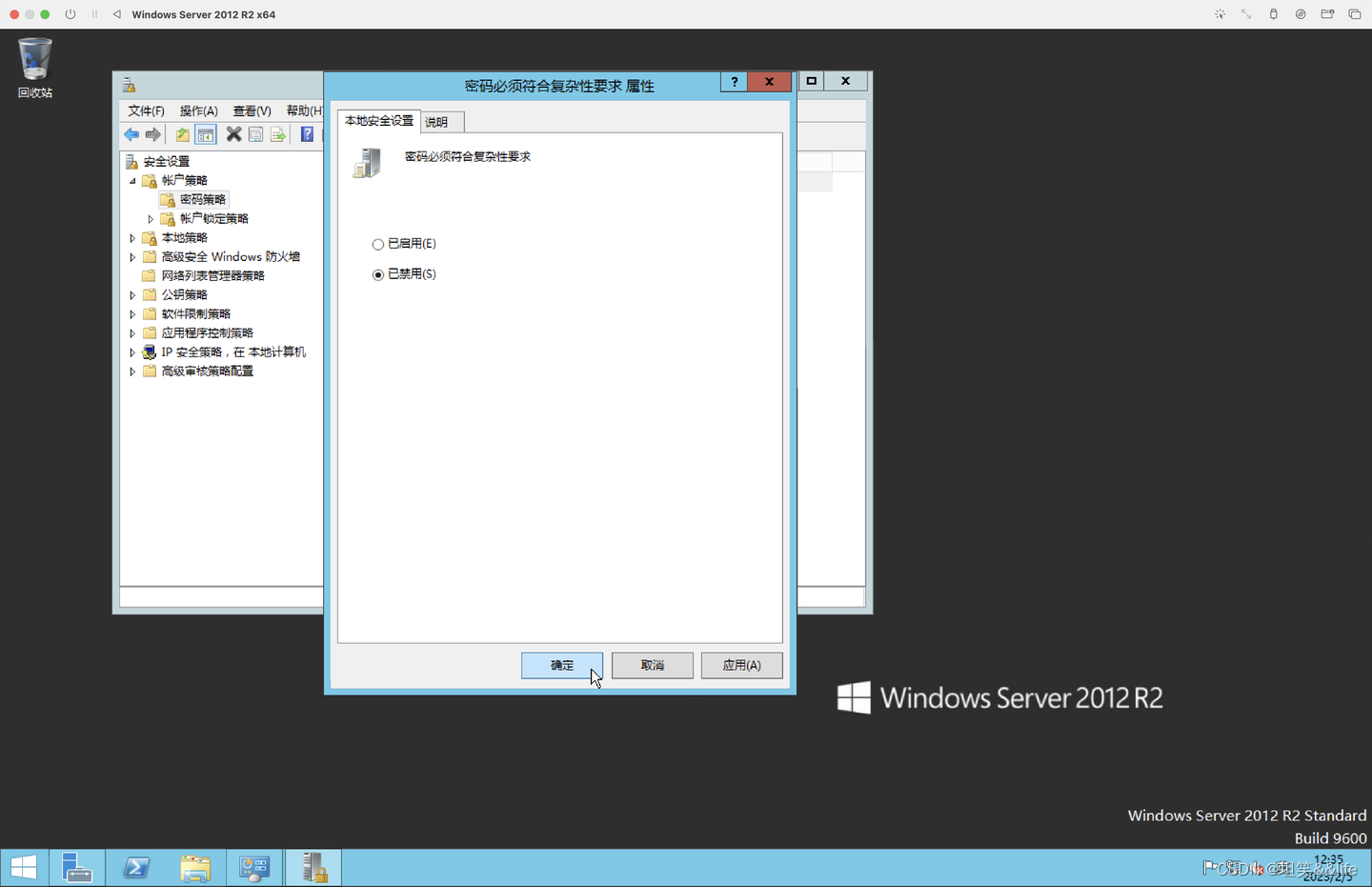Image resolution: width=1372 pixels, height=887 pixels.
Task: Expand the 高级审核策略配置 tree node
Action: tap(132, 372)
